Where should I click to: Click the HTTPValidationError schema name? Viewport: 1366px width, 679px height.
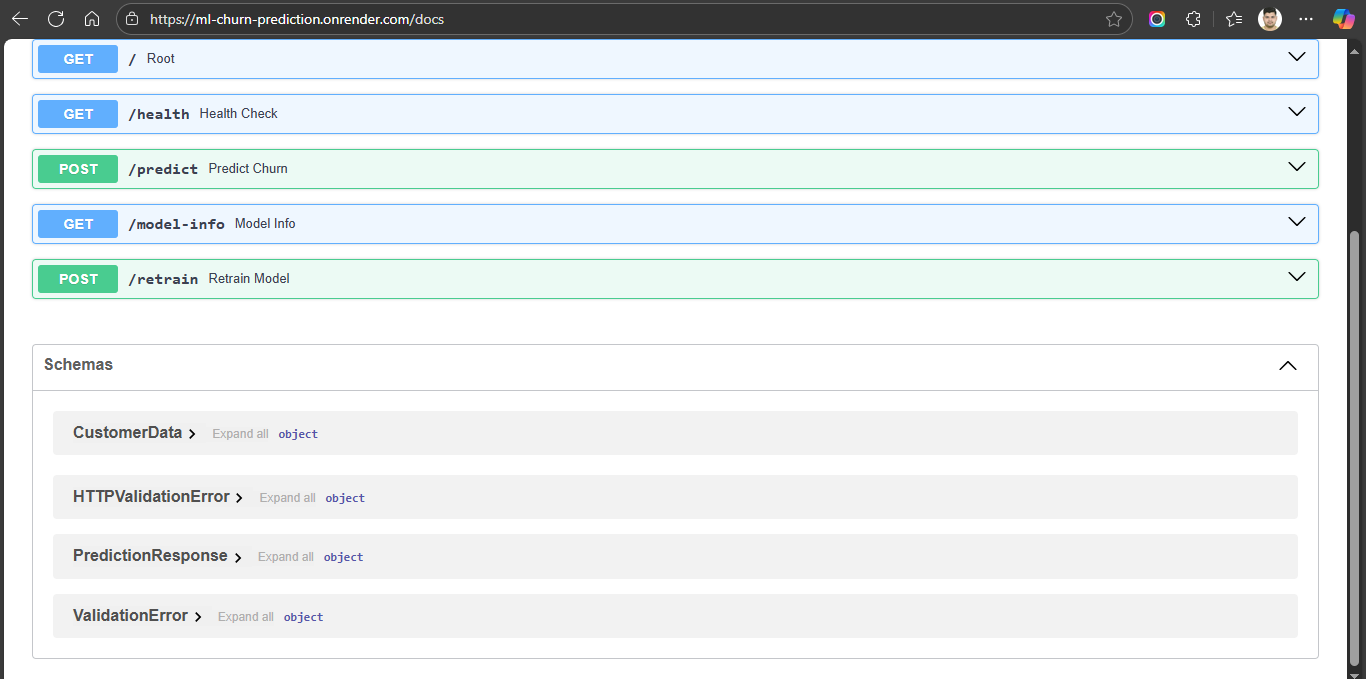151,497
